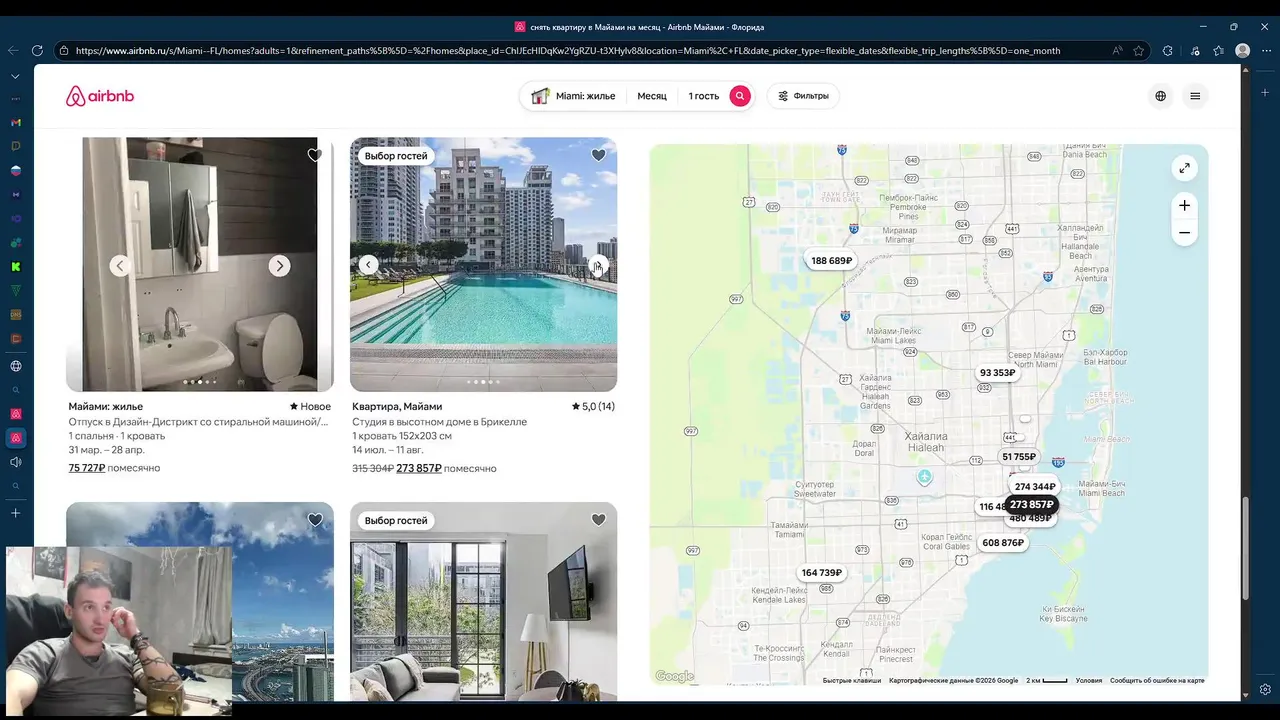This screenshot has width=1280, height=720.
Task: Click highlighted map marker 273 857₽
Action: tap(1031, 505)
